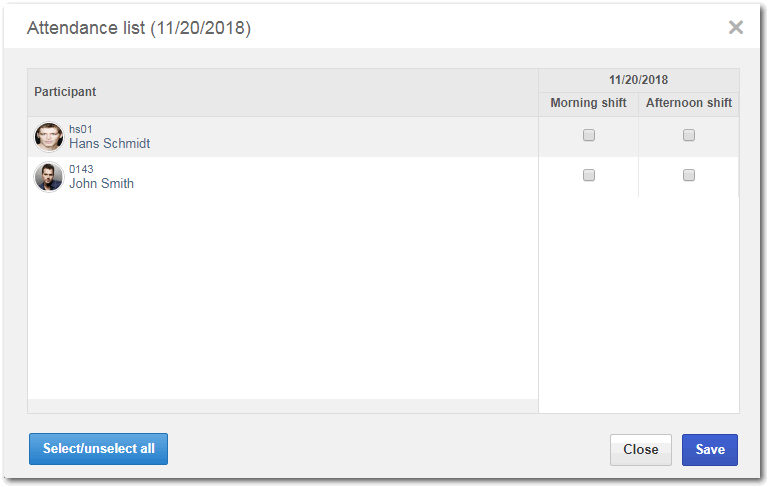Click the Close button
This screenshot has width=768, height=487.
point(641,450)
